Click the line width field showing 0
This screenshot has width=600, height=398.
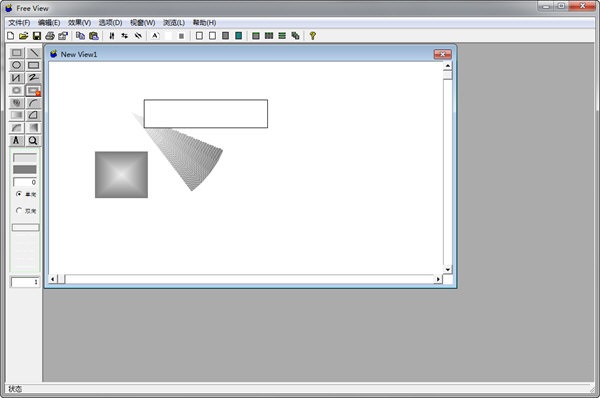click(x=25, y=182)
